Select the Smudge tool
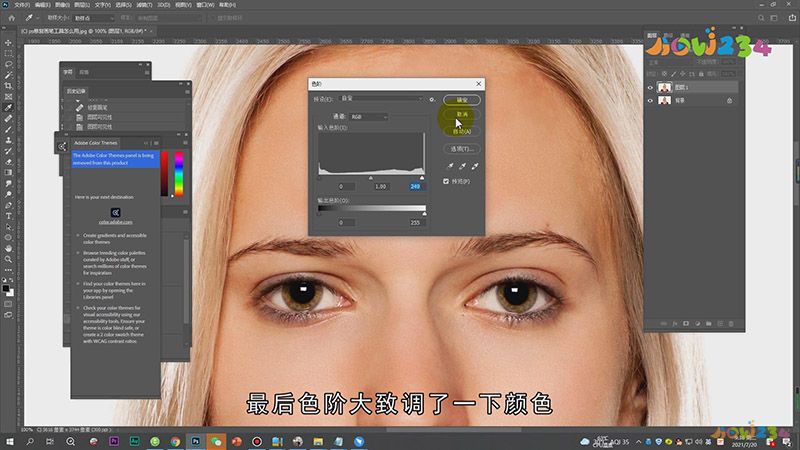Screen dimensions: 800x450 click(8, 183)
